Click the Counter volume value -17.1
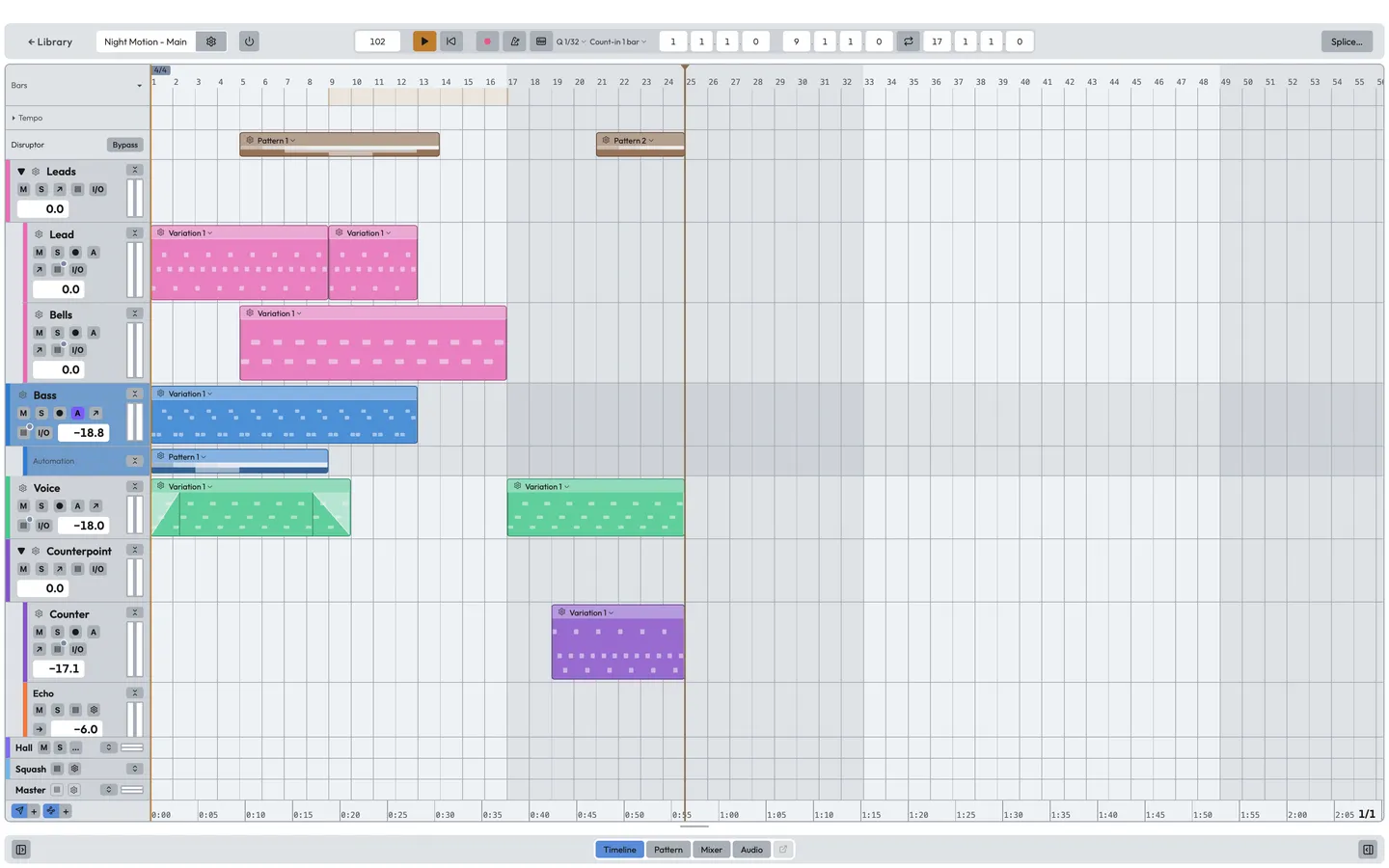Viewport: 1389px width, 868px height. [x=58, y=668]
